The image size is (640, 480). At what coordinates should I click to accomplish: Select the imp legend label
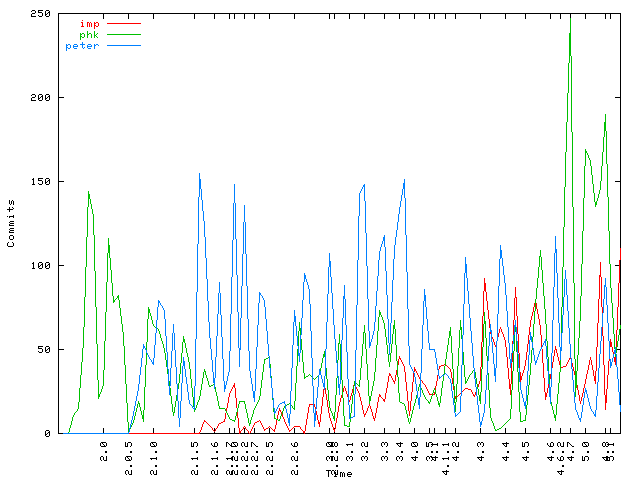pos(89,22)
